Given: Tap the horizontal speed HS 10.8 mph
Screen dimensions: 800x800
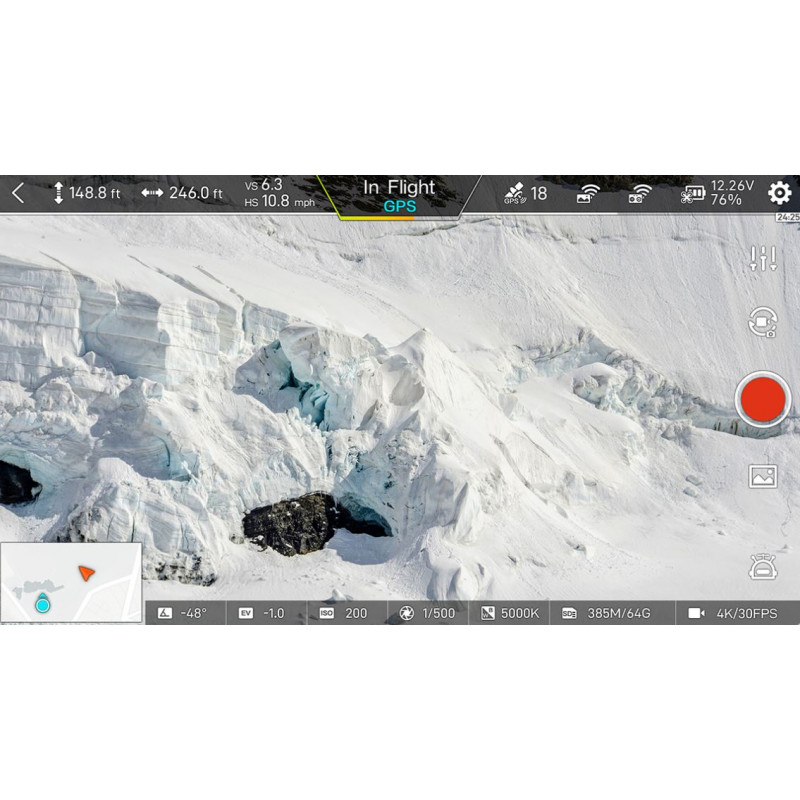Looking at the screenshot, I should (280, 202).
